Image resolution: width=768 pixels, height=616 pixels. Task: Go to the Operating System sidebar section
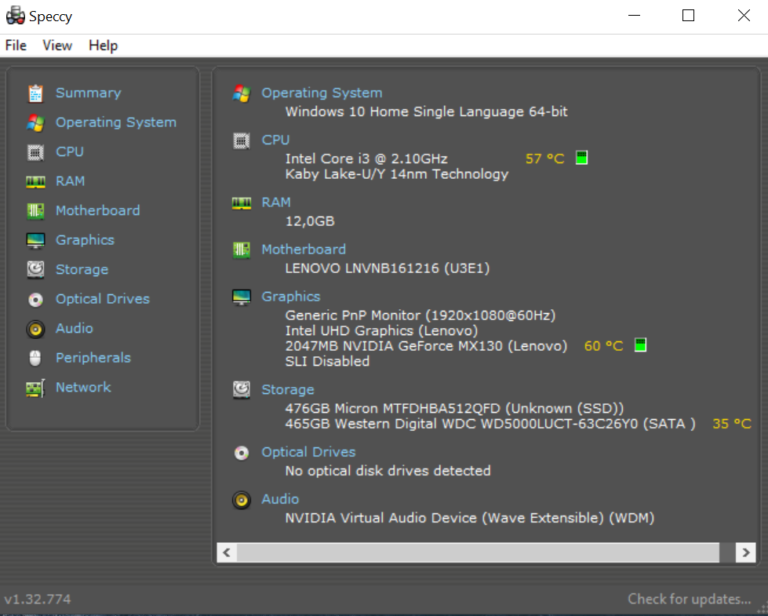point(116,122)
